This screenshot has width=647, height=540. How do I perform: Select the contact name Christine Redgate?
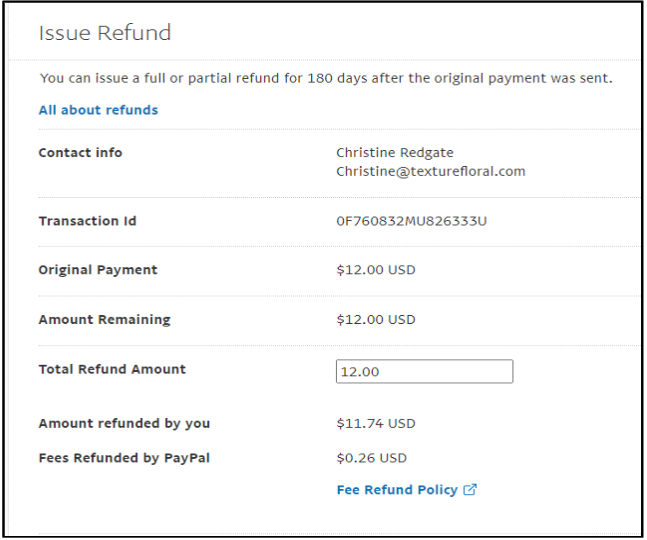click(395, 153)
